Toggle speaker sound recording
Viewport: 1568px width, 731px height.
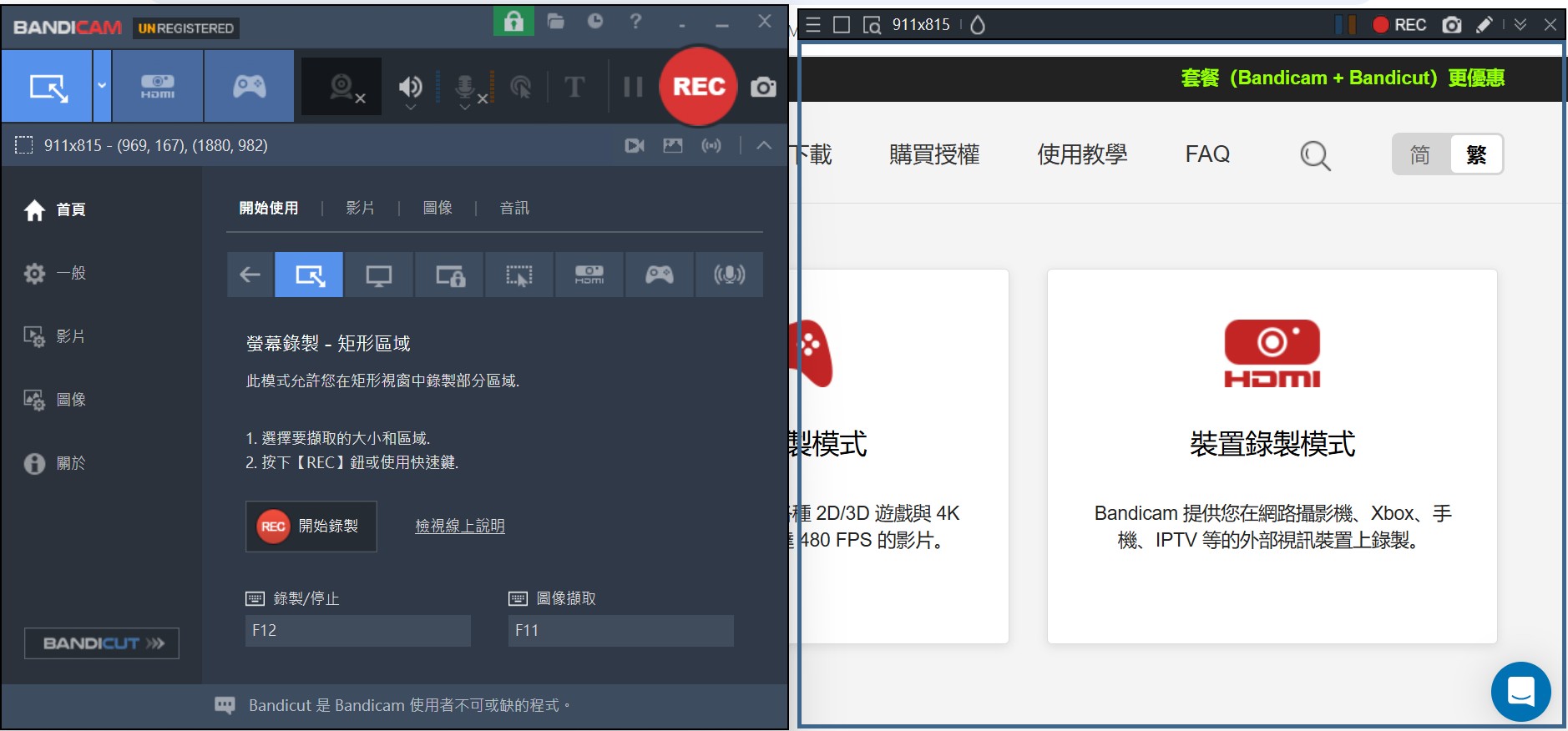click(410, 85)
